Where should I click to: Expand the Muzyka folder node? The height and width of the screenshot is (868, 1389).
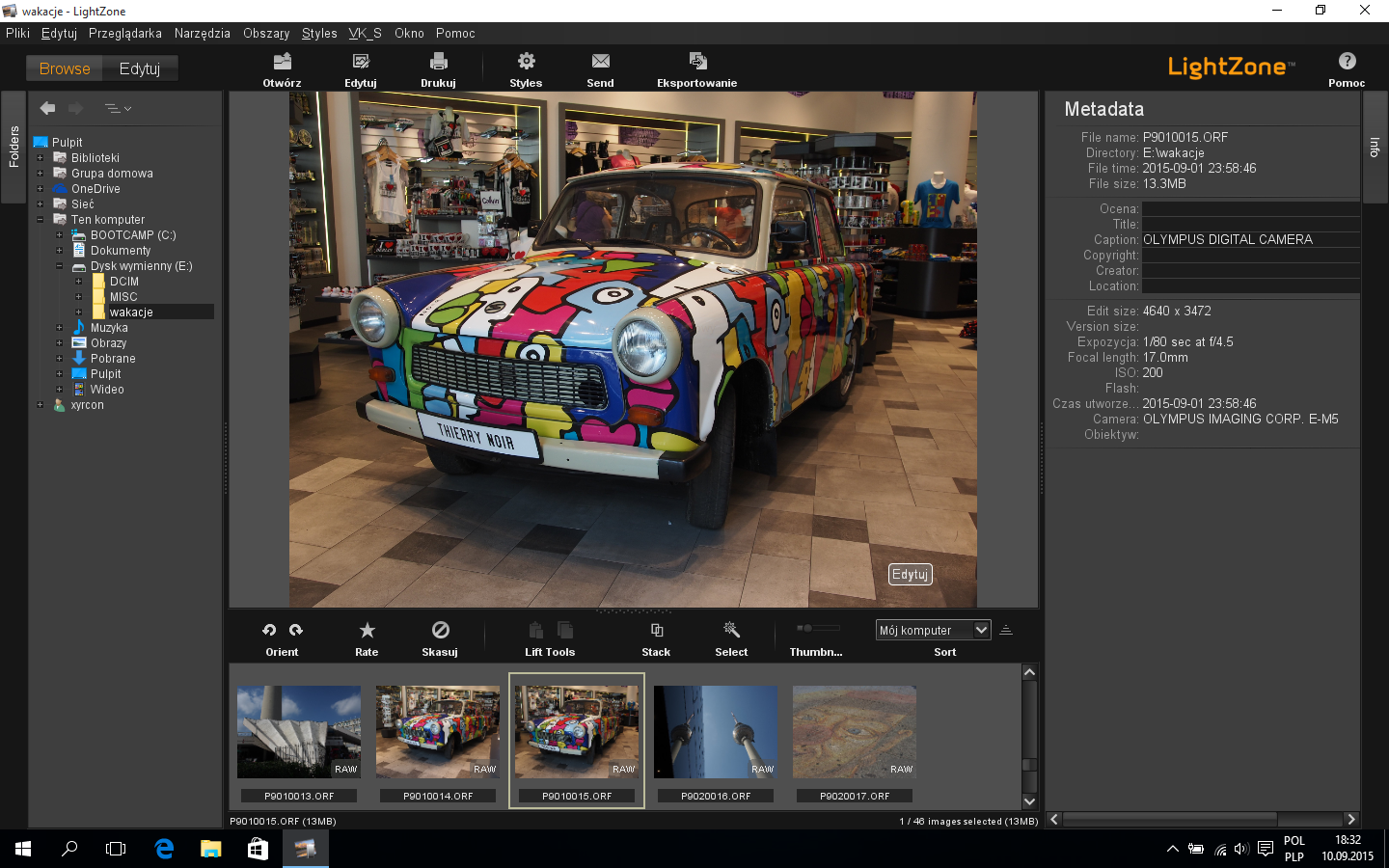coord(59,328)
